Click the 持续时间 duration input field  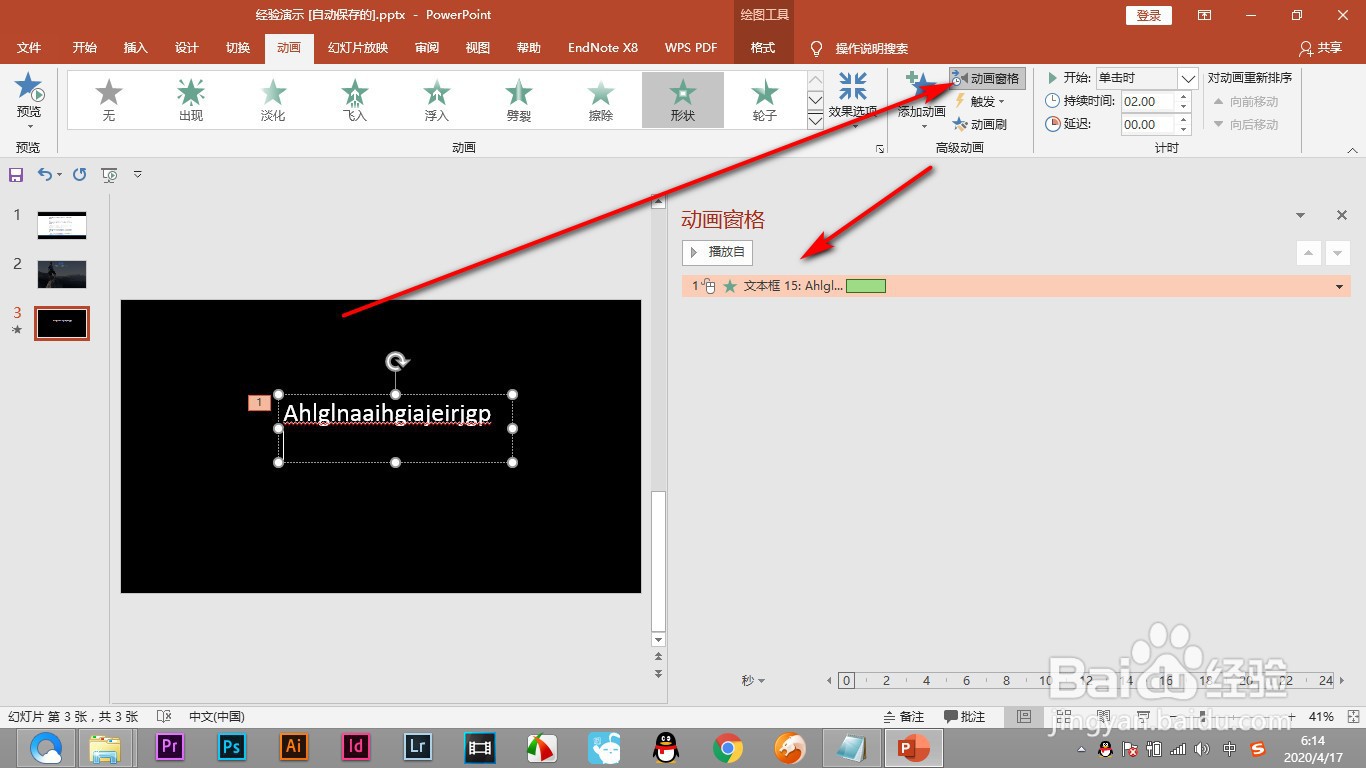(x=1149, y=101)
